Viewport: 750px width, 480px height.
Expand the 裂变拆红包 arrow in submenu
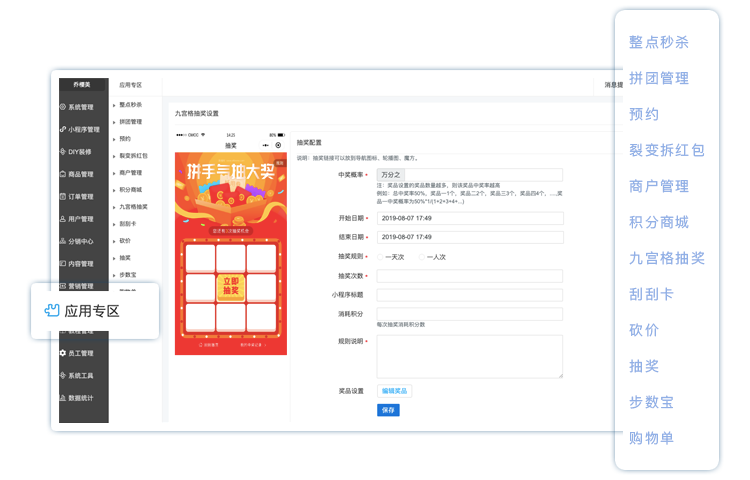[x=114, y=156]
